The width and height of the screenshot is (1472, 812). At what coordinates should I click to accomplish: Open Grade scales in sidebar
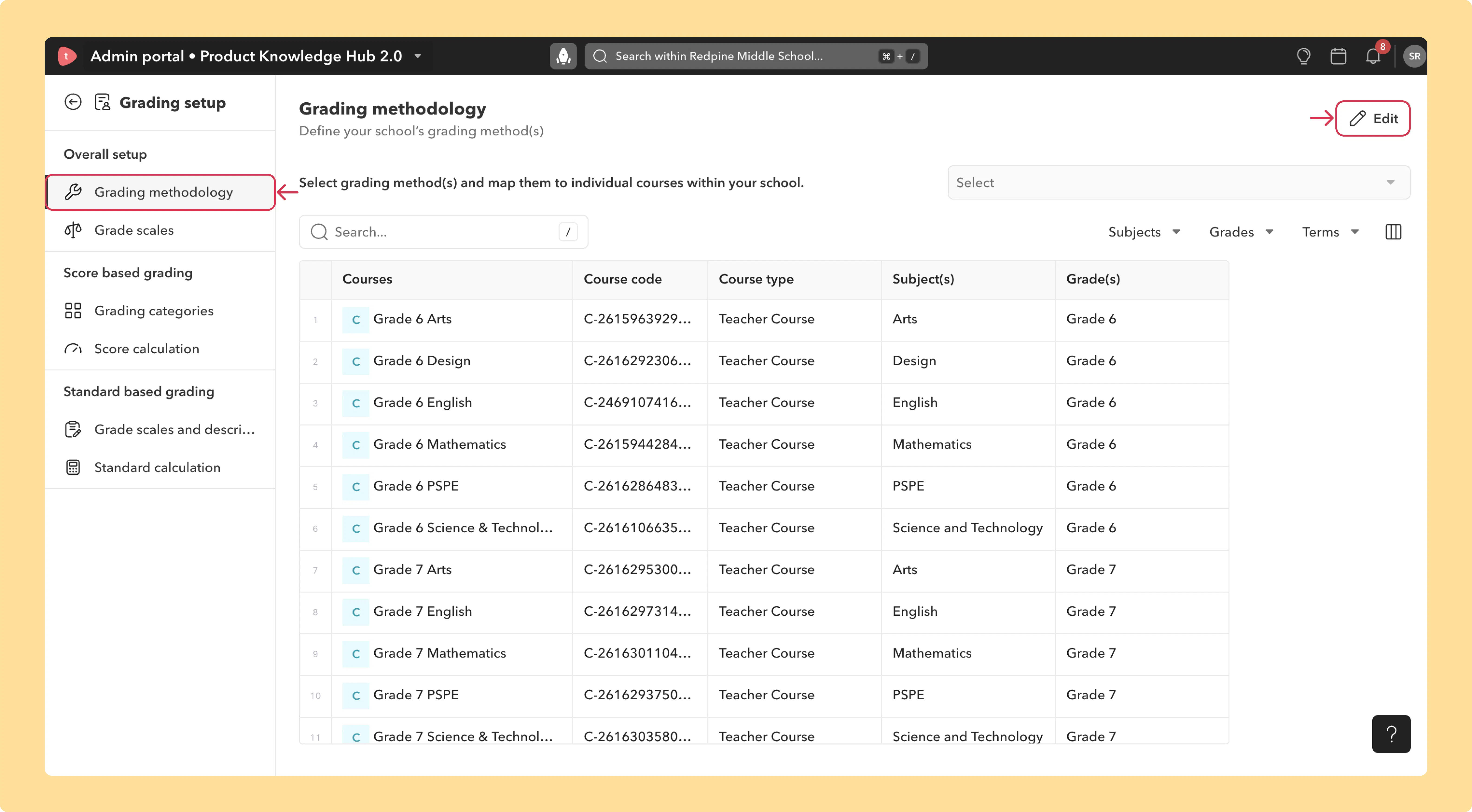click(x=161, y=230)
